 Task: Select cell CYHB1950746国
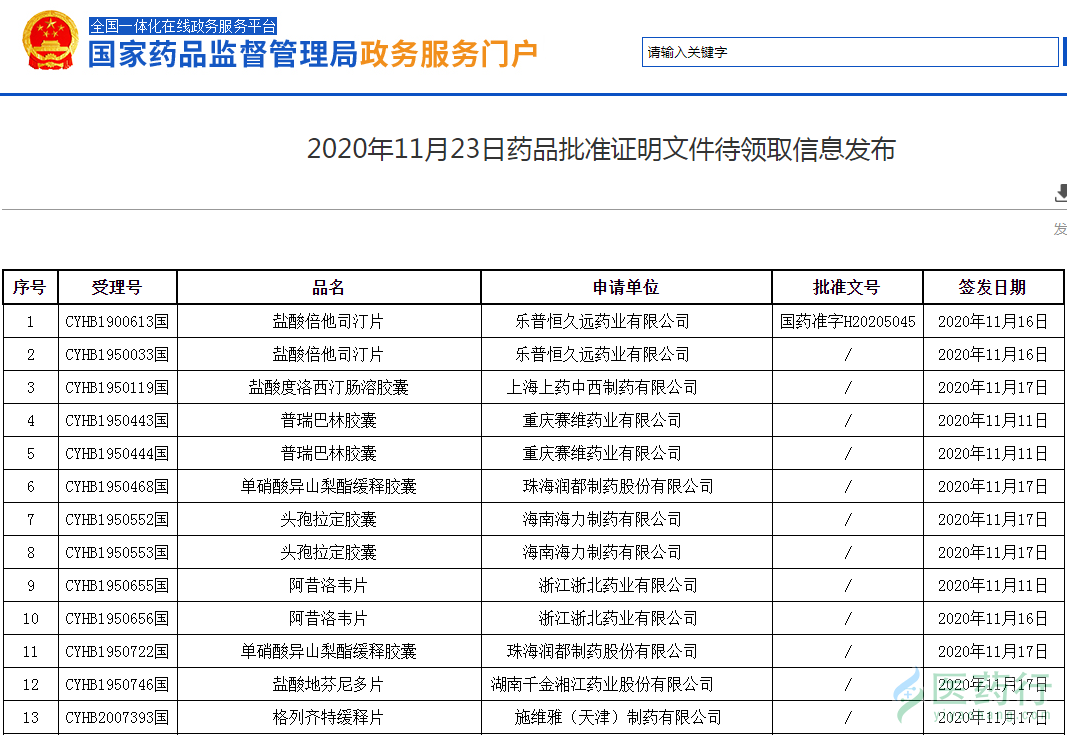tap(117, 685)
